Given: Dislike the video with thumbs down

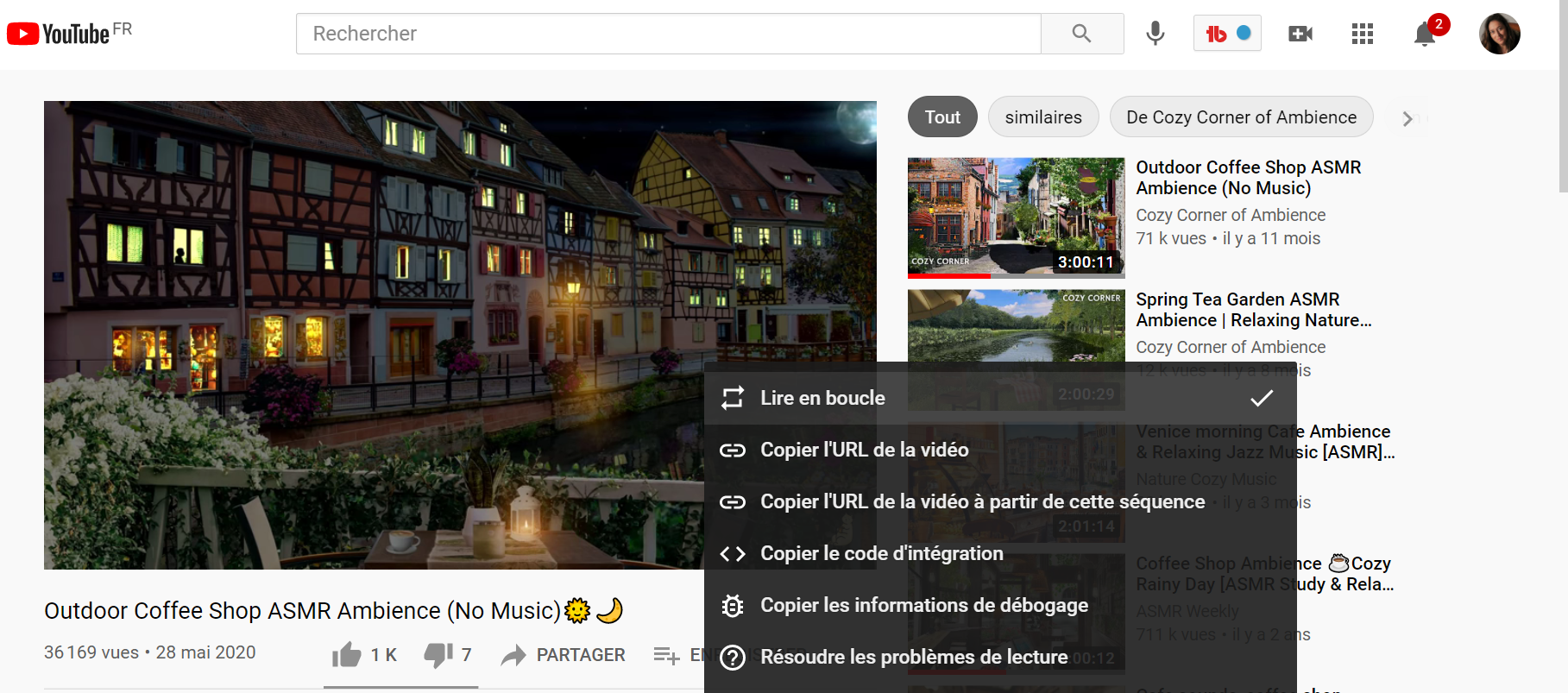Looking at the screenshot, I should coord(438,655).
